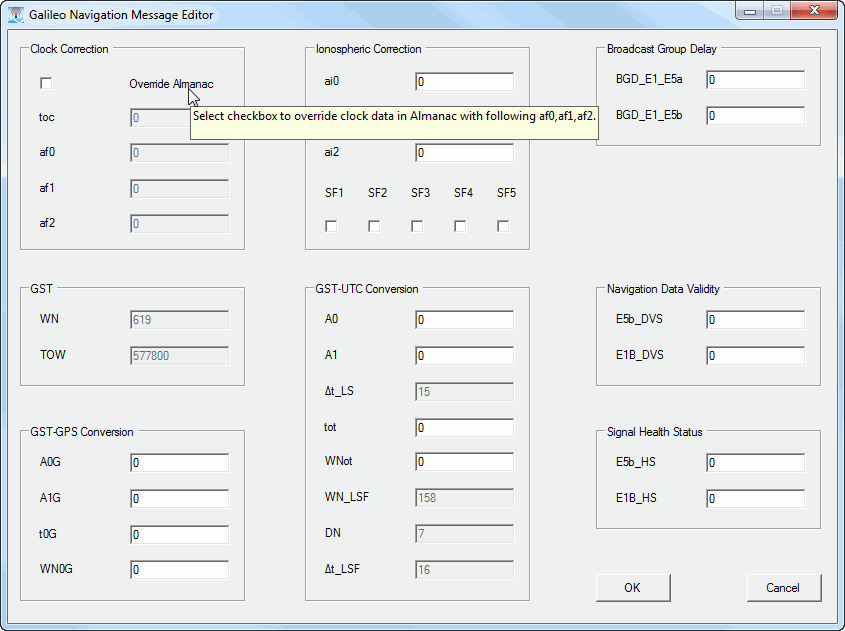
Task: Click the Navigation Data Validity title
Action: coord(663,289)
